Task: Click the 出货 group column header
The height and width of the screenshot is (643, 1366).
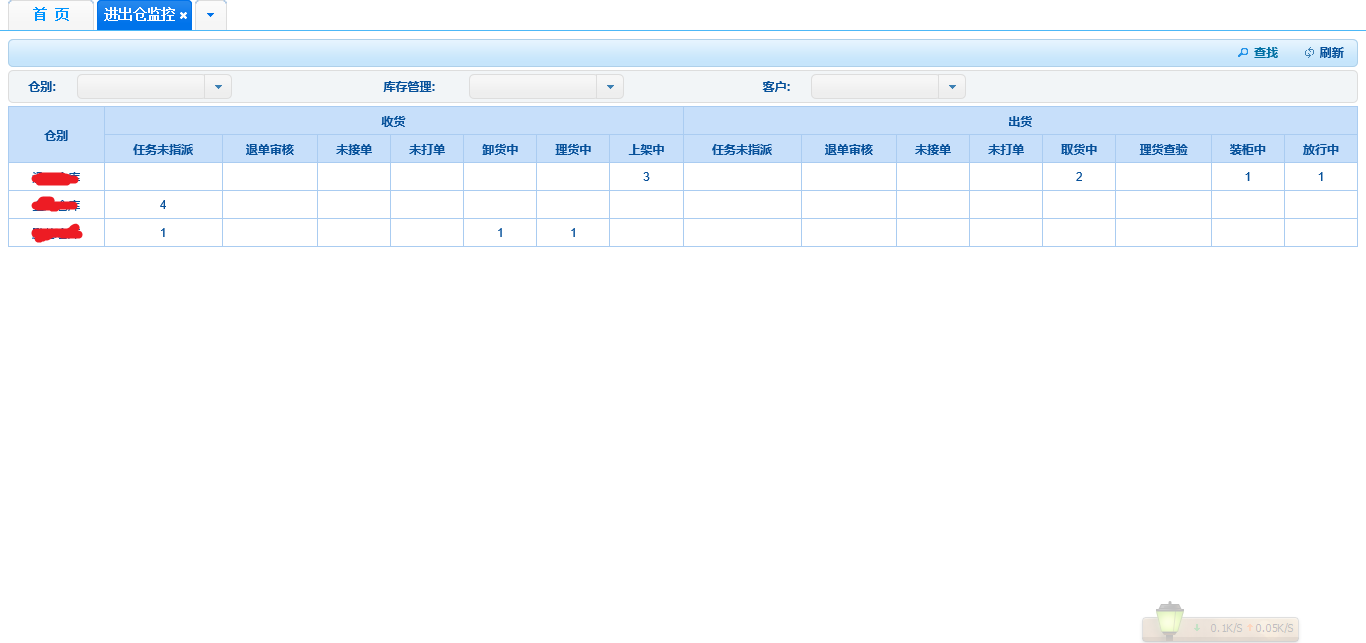Action: (x=1020, y=121)
